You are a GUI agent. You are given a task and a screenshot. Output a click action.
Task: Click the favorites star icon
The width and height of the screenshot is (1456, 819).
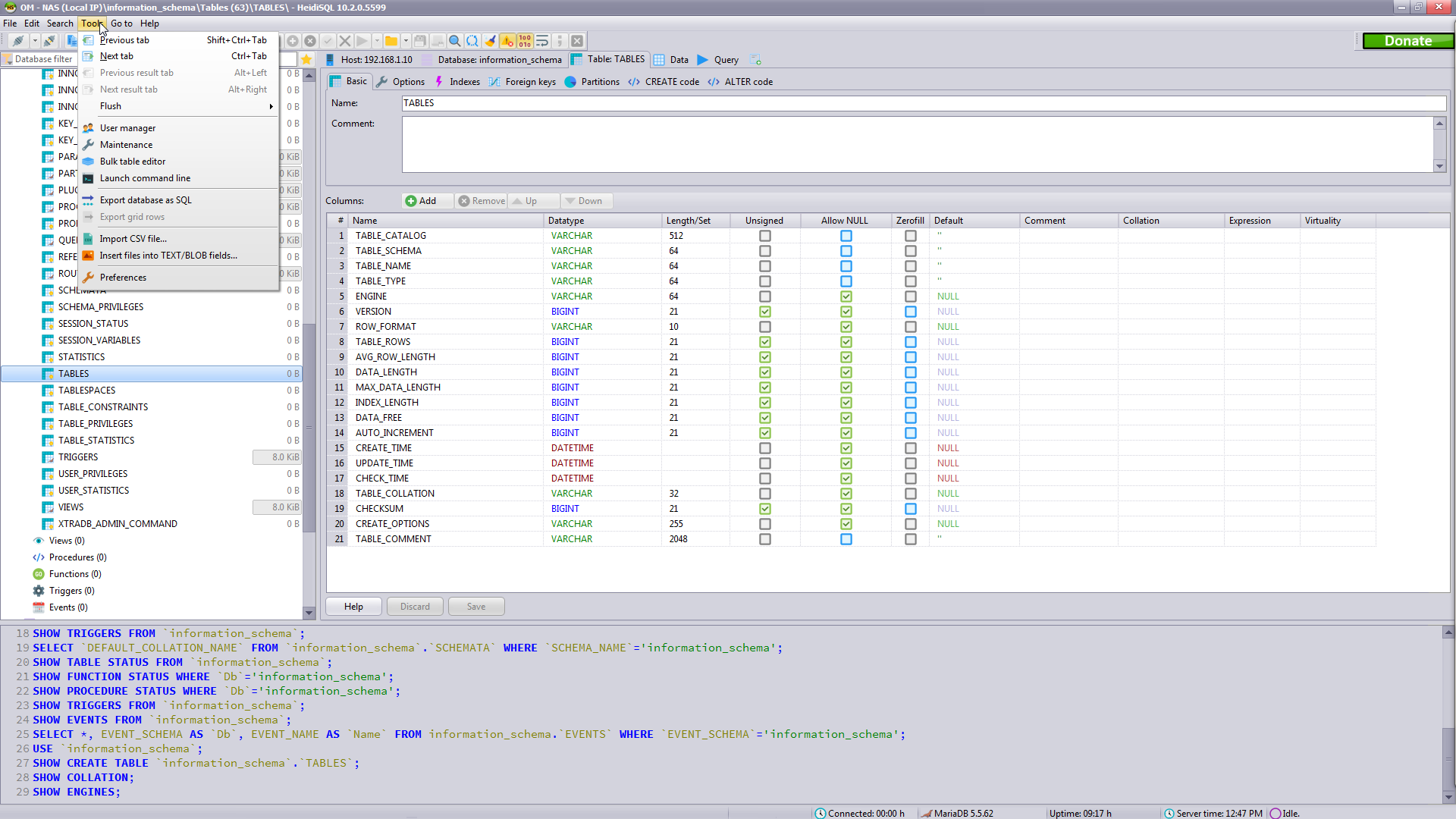coord(306,59)
